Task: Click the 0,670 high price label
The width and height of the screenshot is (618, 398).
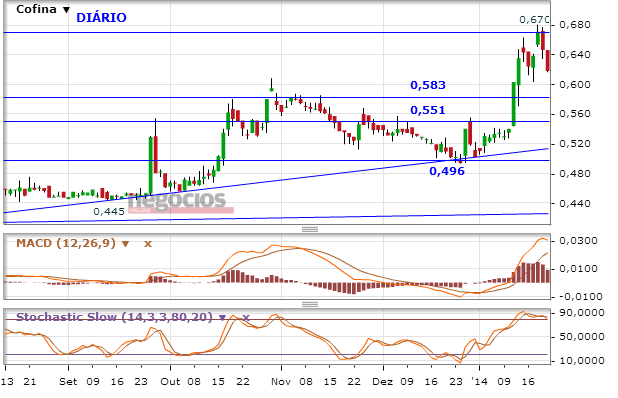Action: coord(534,19)
